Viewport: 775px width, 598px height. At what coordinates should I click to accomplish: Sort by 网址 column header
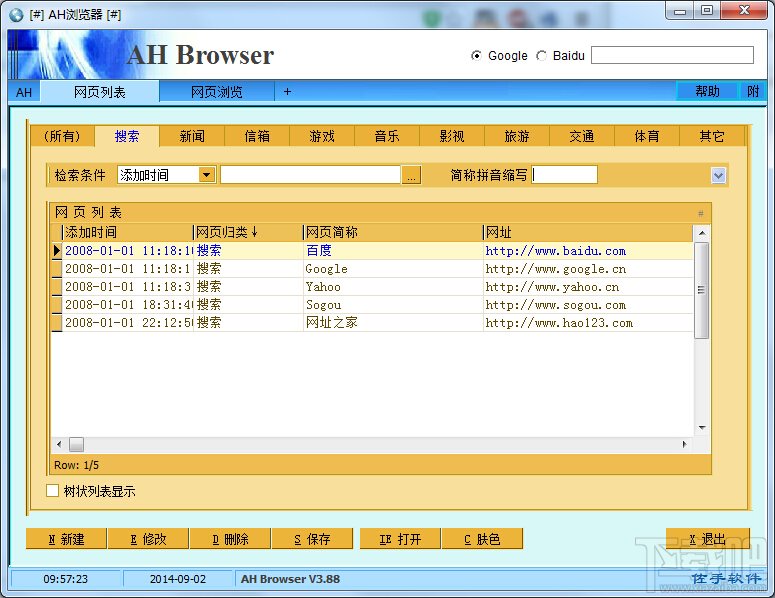click(588, 232)
